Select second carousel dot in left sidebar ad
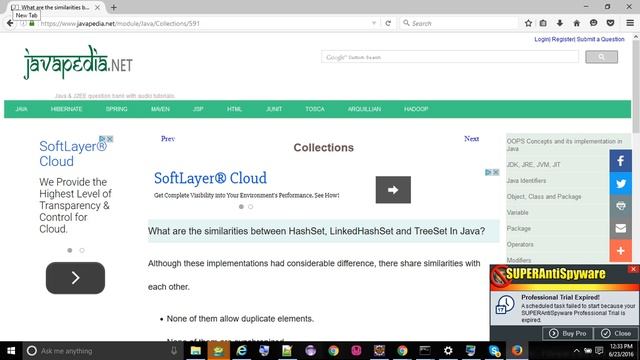The height and width of the screenshot is (360, 640). pyautogui.click(x=82, y=250)
